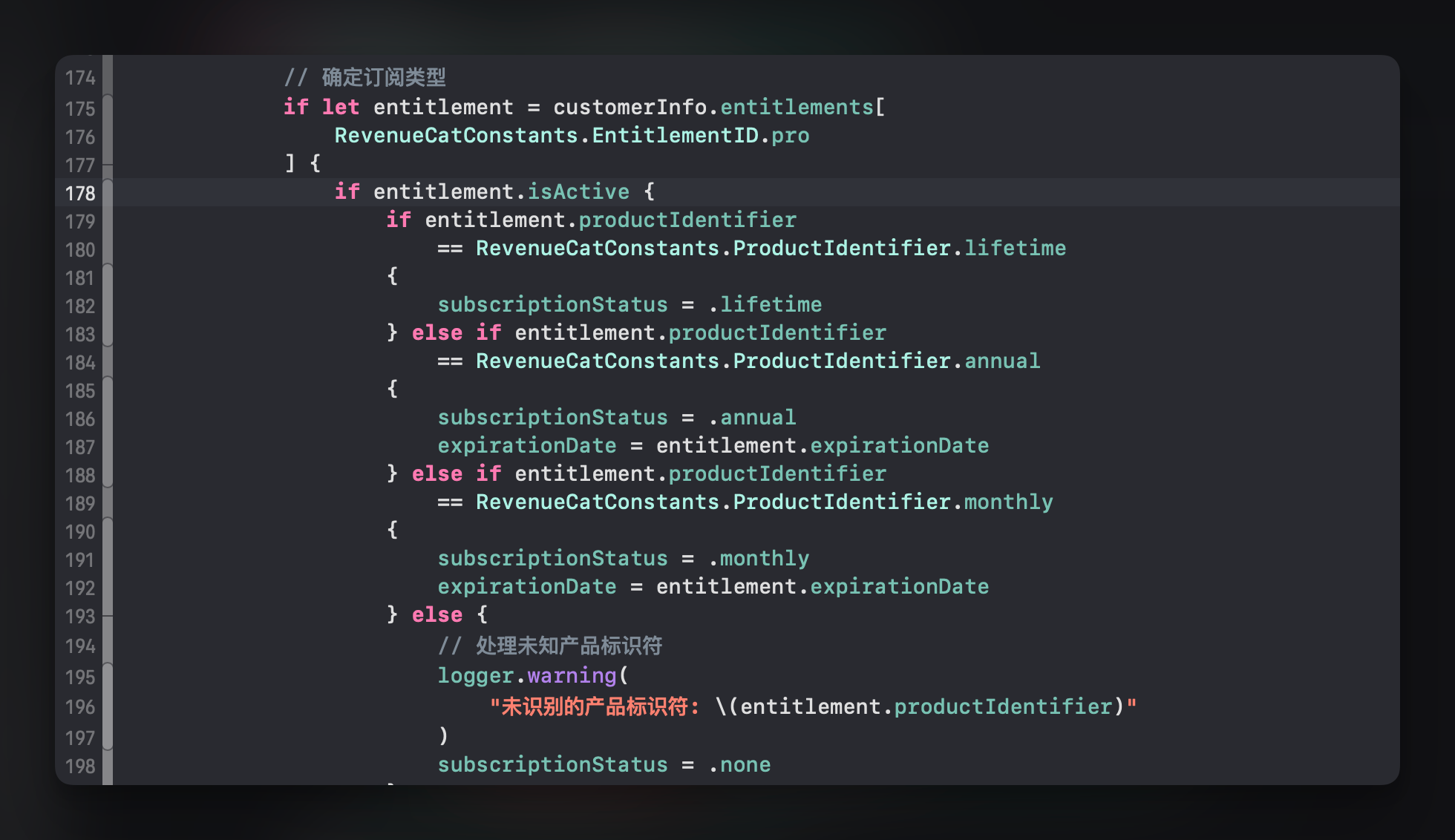The width and height of the screenshot is (1455, 840).
Task: Click line number 198 in gutter
Action: click(80, 766)
